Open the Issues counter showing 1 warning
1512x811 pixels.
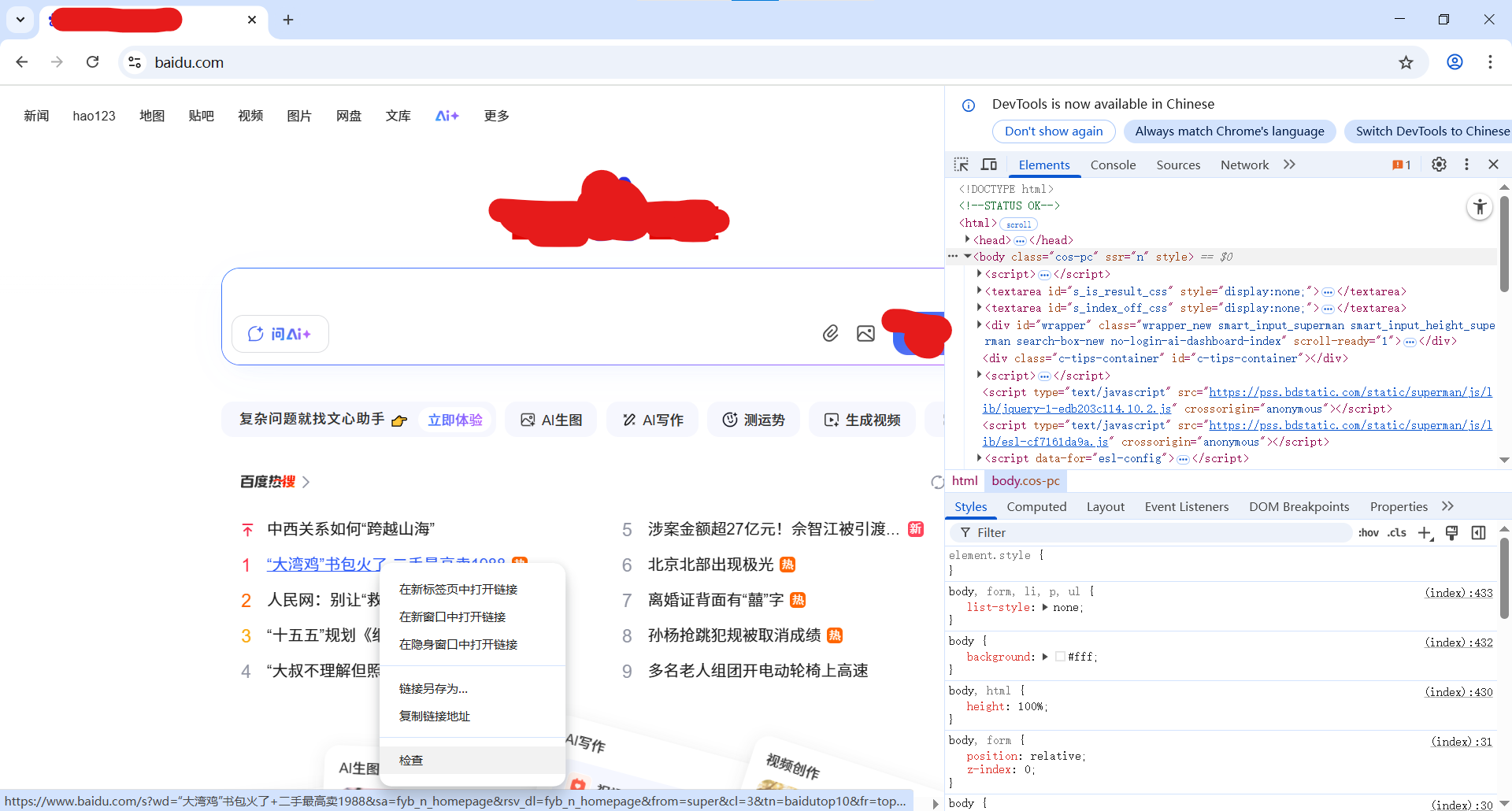pyautogui.click(x=1401, y=165)
